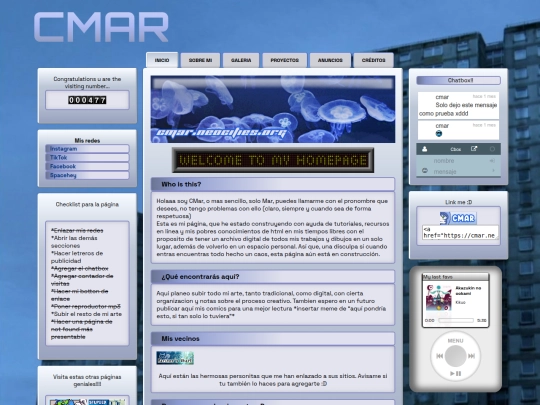Click the emoji in cmar's second message
The height and width of the screenshot is (405, 540).
click(x=439, y=134)
